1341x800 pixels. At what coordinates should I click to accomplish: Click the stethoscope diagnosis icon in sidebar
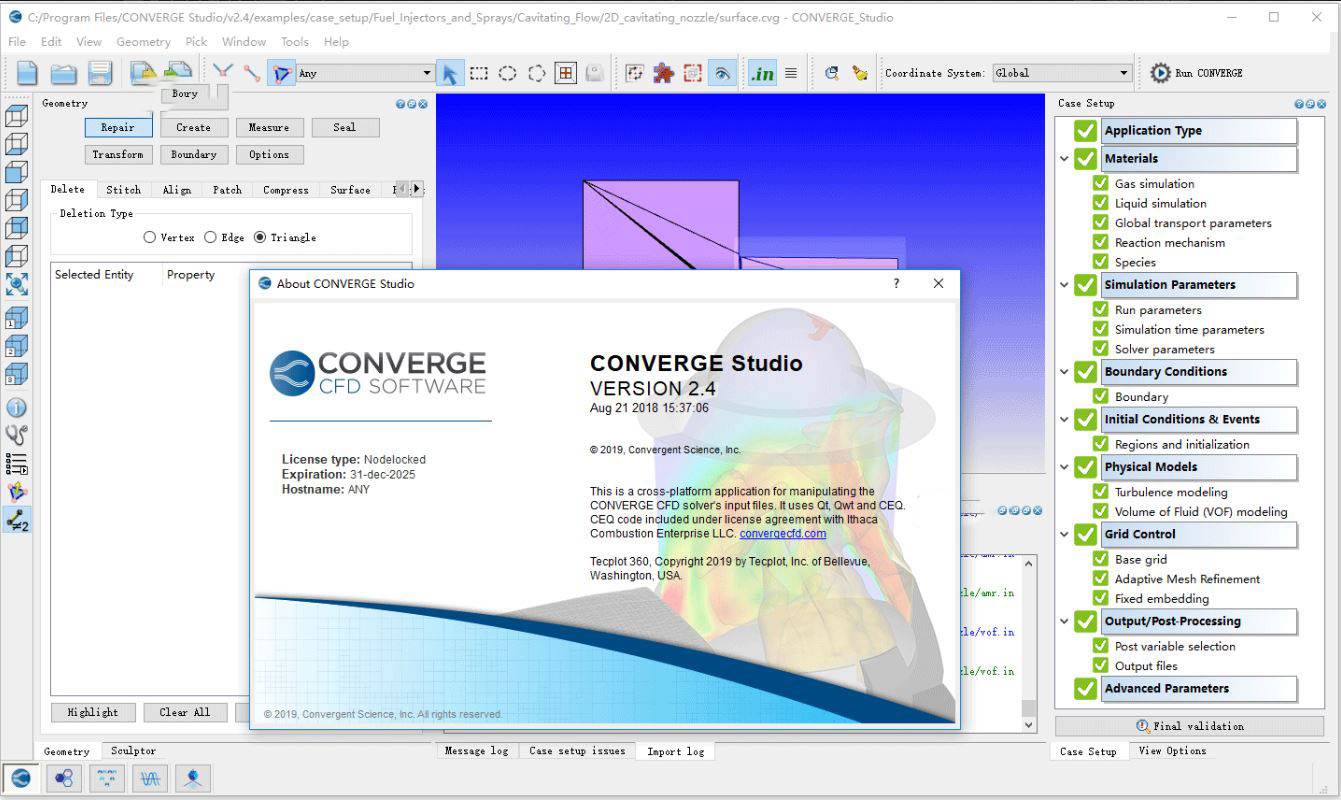click(16, 435)
